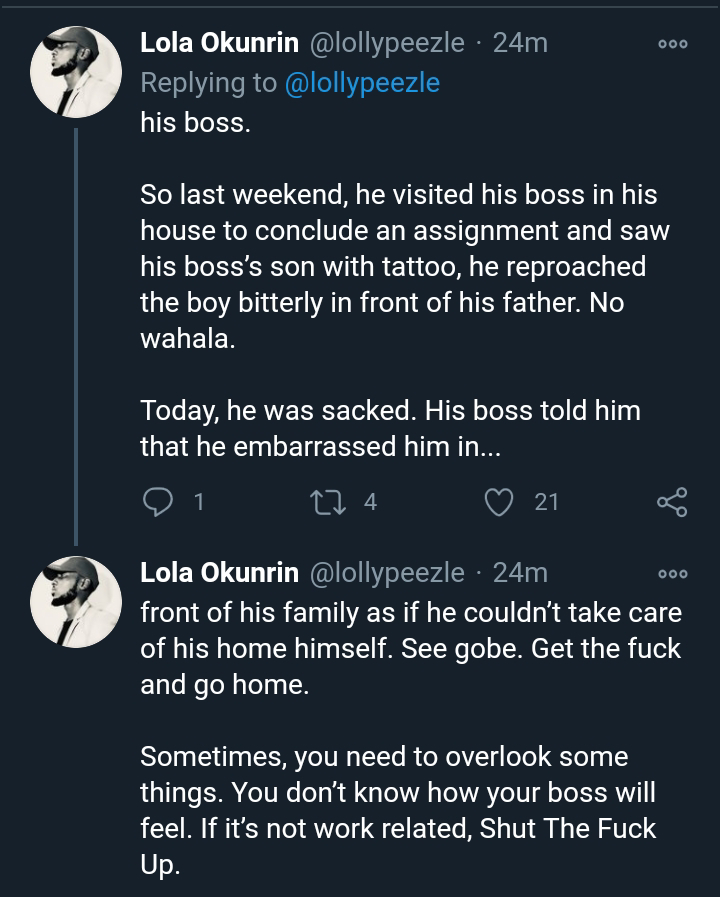Open Lola Okunrin name on second tweet
This screenshot has height=897, width=720.
pyautogui.click(x=219, y=572)
